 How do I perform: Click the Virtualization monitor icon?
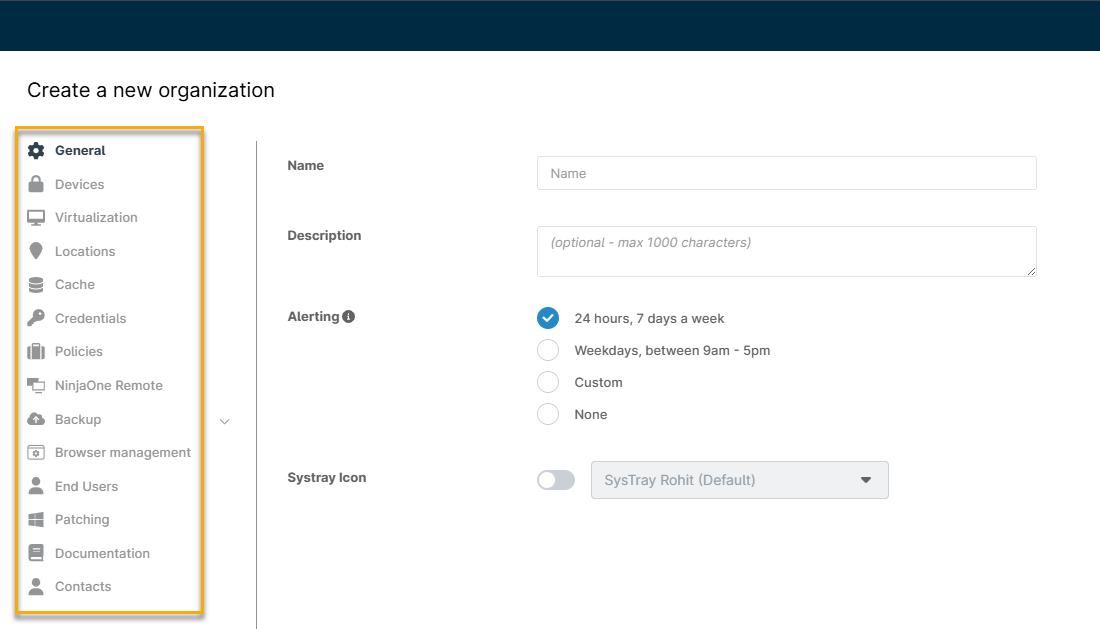[x=36, y=218]
